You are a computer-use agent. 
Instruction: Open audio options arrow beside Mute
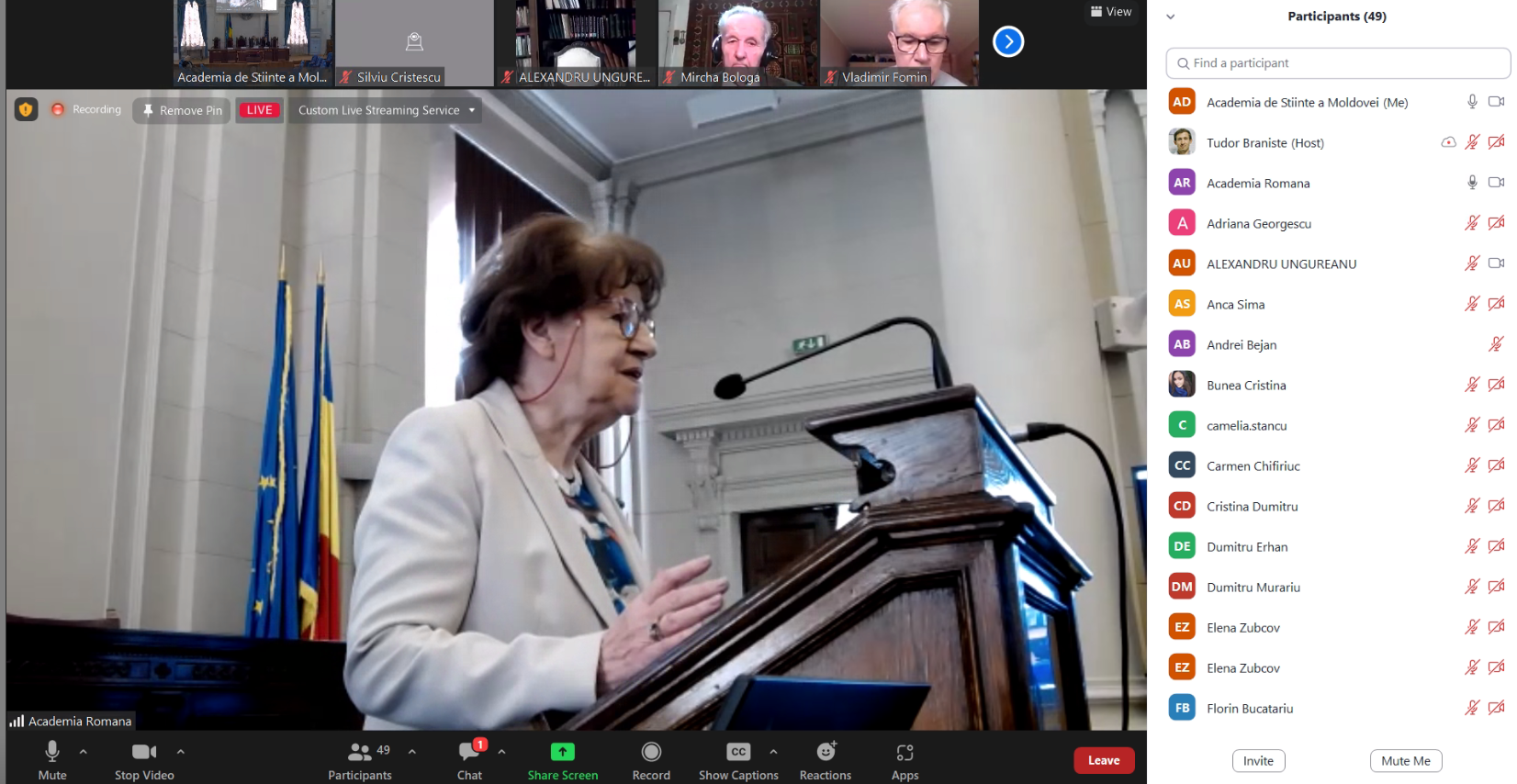tap(84, 752)
